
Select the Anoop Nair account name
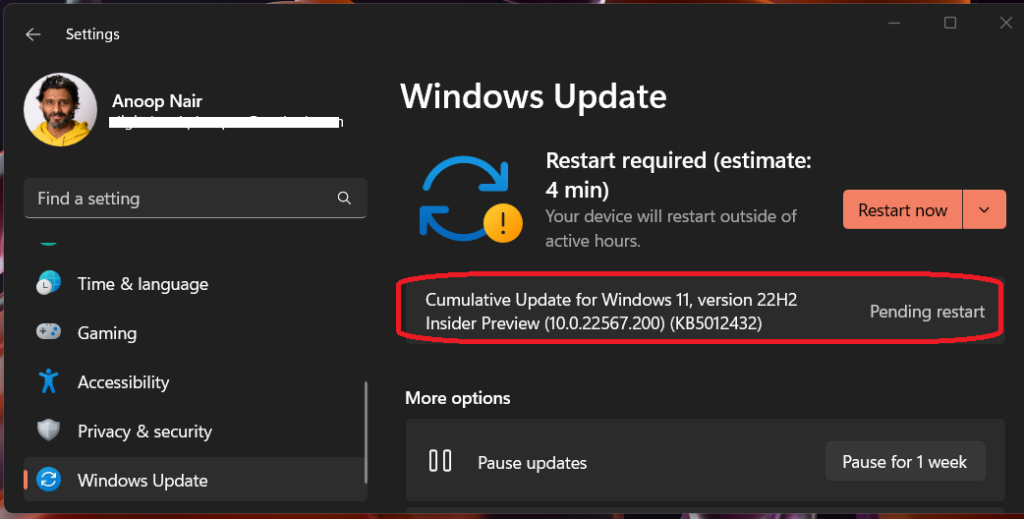[157, 101]
